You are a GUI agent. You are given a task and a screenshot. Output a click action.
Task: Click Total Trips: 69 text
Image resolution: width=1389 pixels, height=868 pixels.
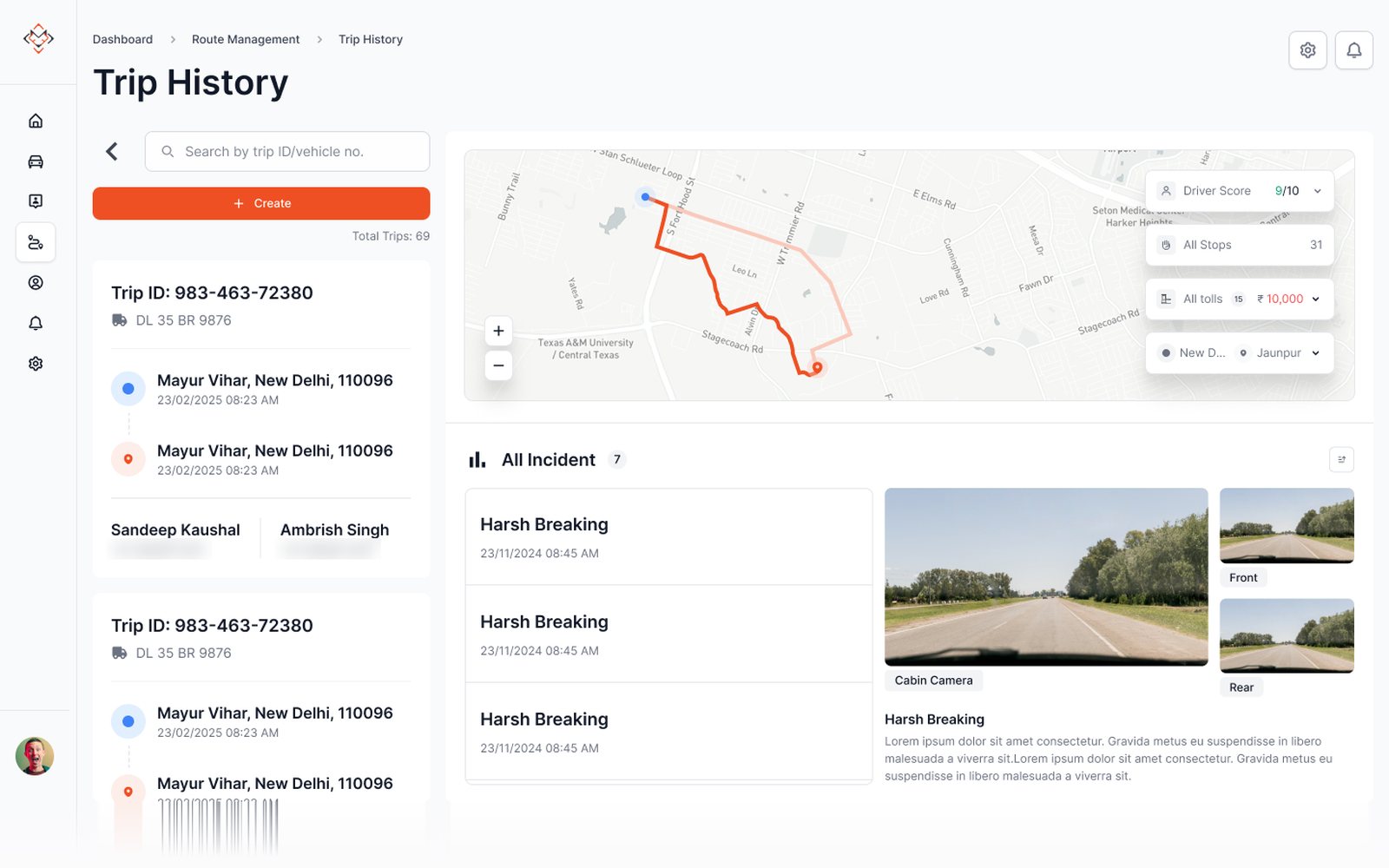(391, 236)
